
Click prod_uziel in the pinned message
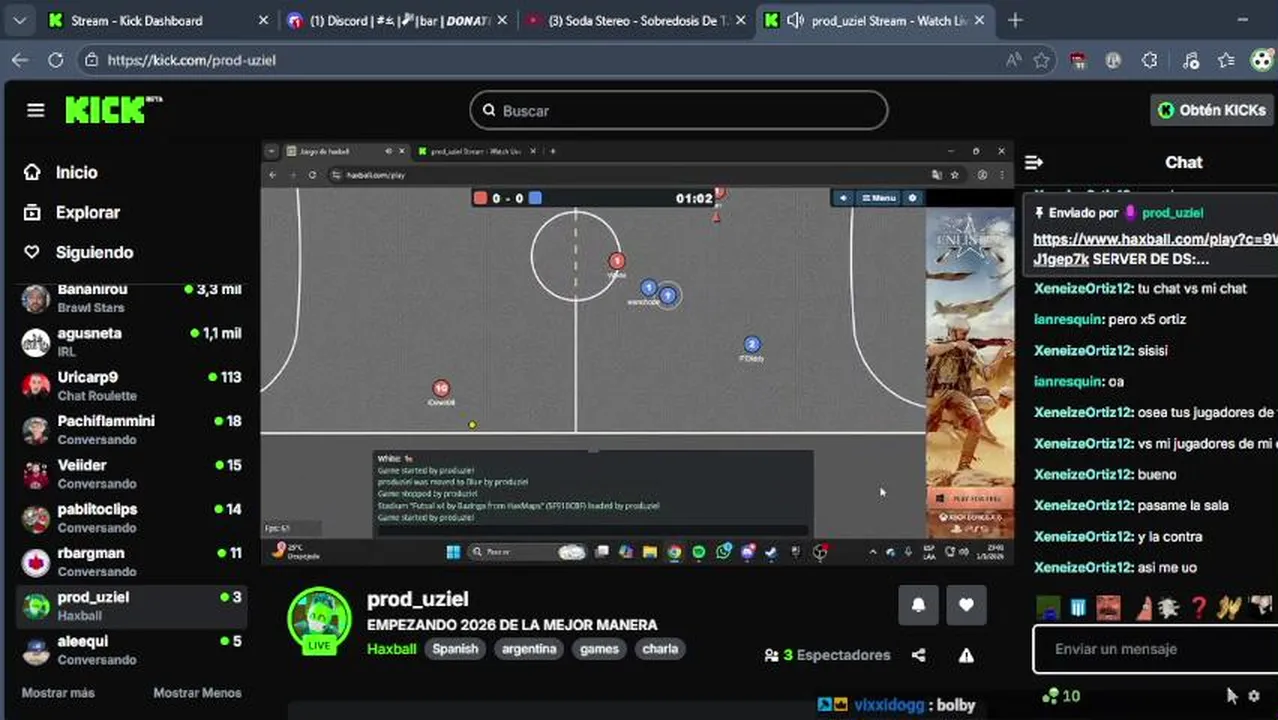(x=1172, y=213)
